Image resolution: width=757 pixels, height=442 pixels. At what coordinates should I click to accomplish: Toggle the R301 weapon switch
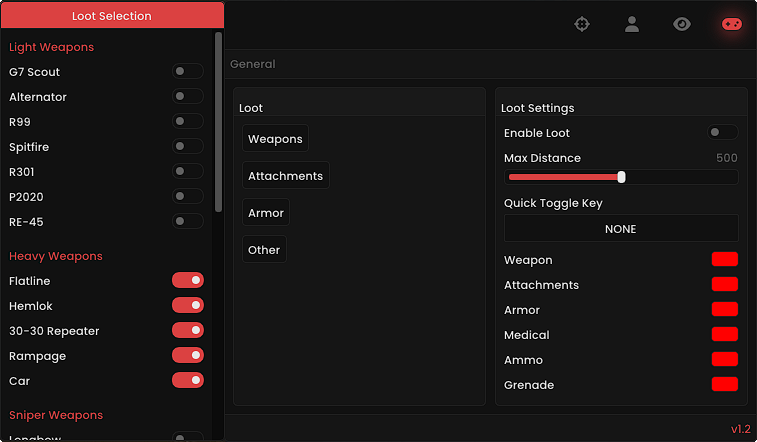pos(188,171)
